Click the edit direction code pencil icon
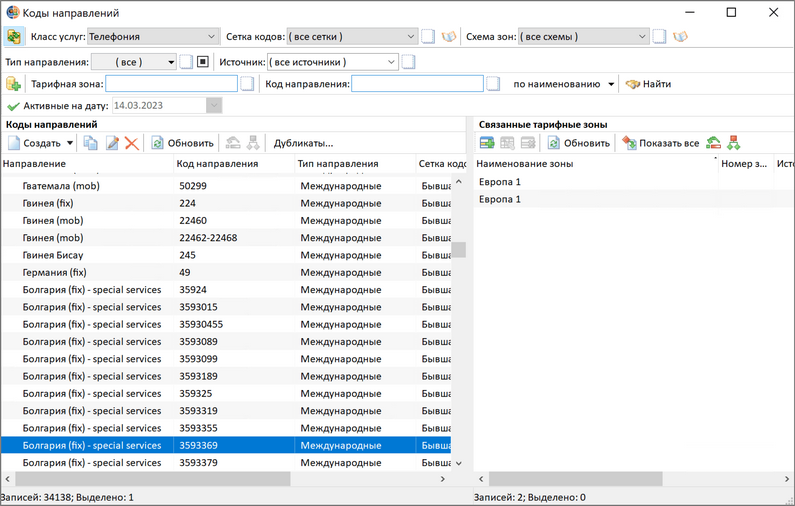This screenshot has height=506, width=795. 112,143
